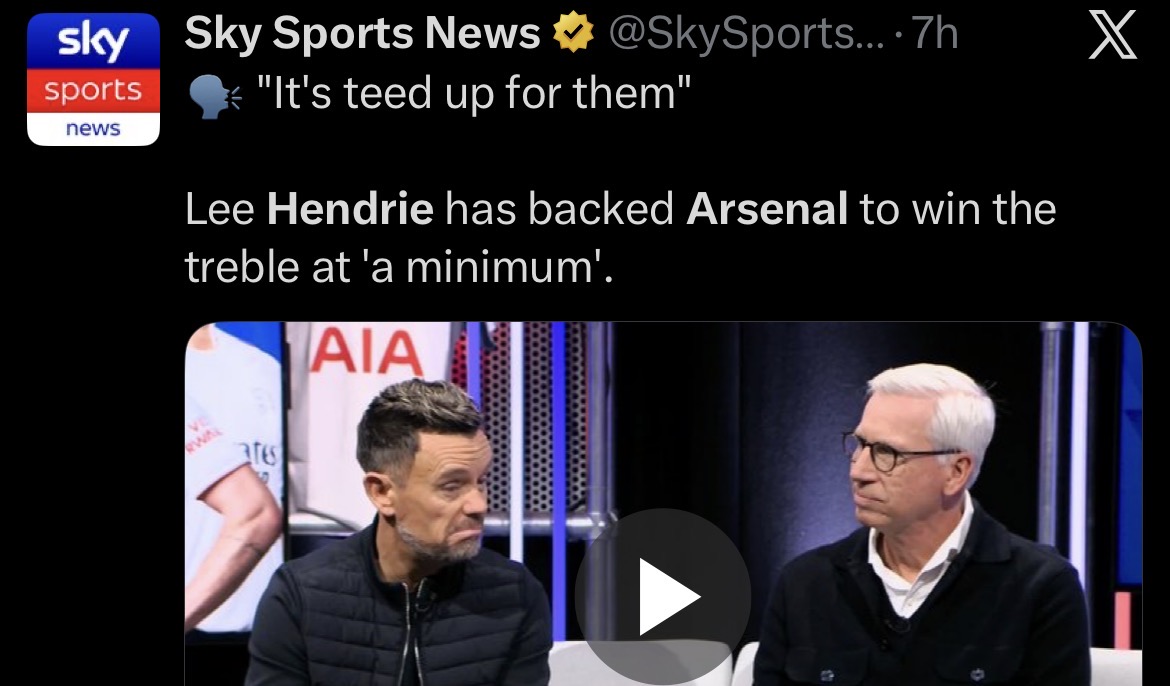The image size is (1170, 686).
Task: Play the embedded video
Action: pos(663,596)
